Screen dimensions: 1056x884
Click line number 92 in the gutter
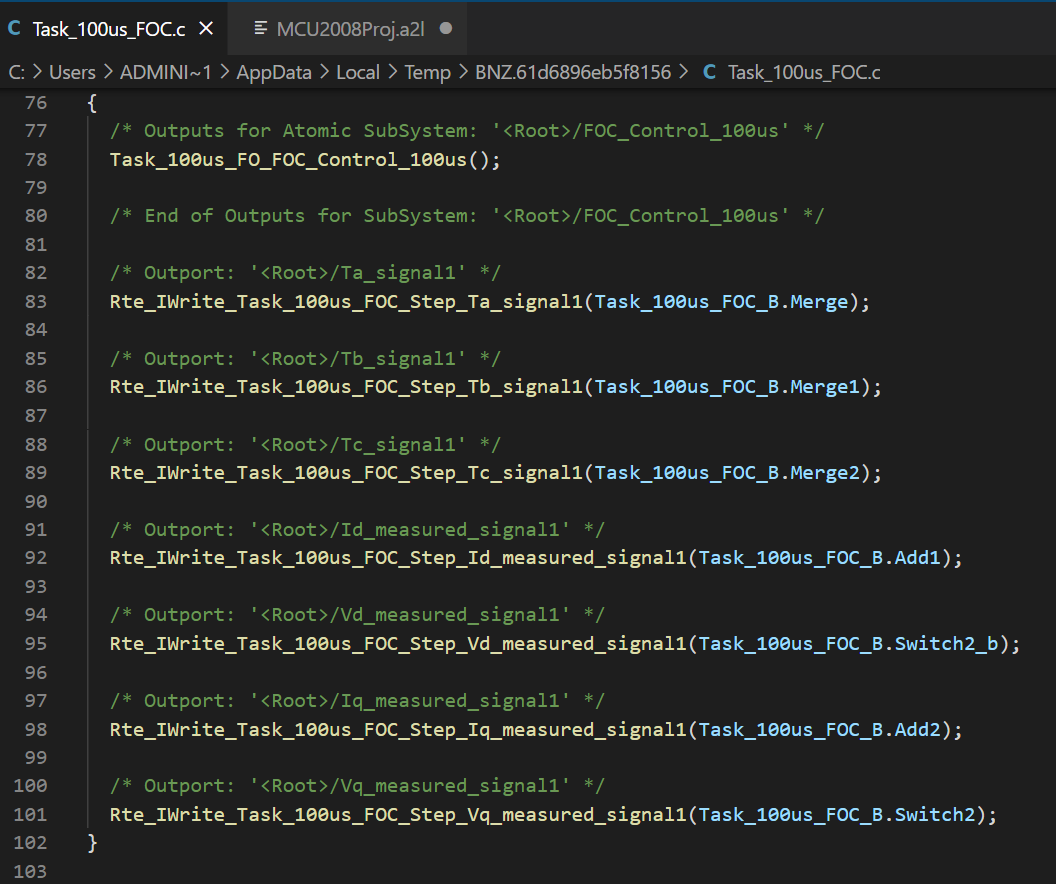(x=36, y=557)
